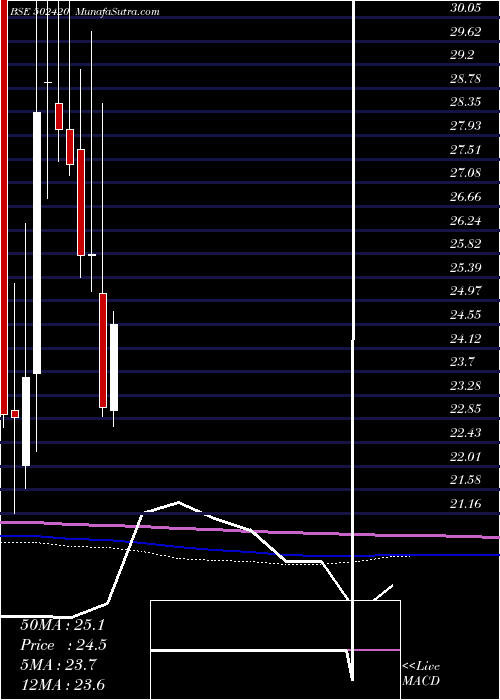This screenshot has height=700, width=500.
Task: Click the 21.16 price axis label
Action: [465, 504]
